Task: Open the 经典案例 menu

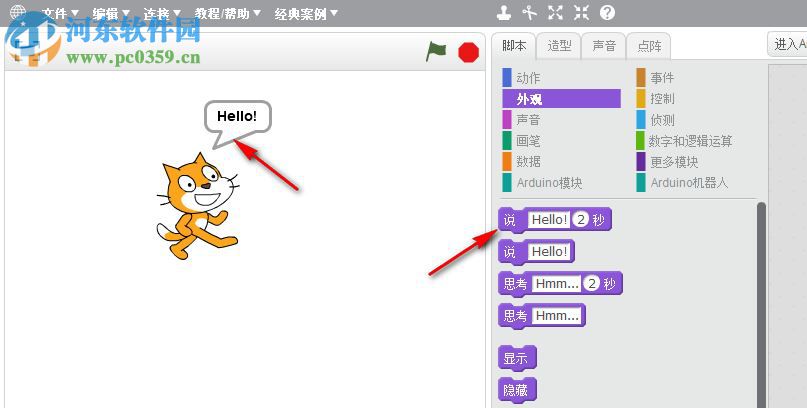Action: coord(306,13)
